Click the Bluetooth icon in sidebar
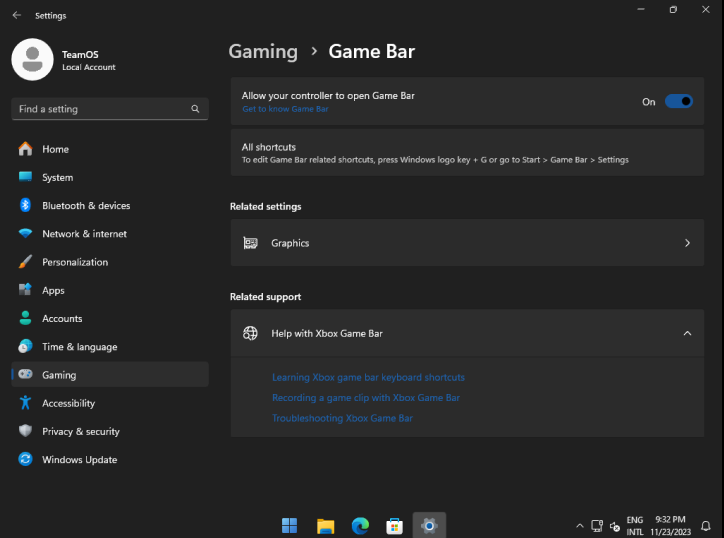This screenshot has width=724, height=538. 25,205
